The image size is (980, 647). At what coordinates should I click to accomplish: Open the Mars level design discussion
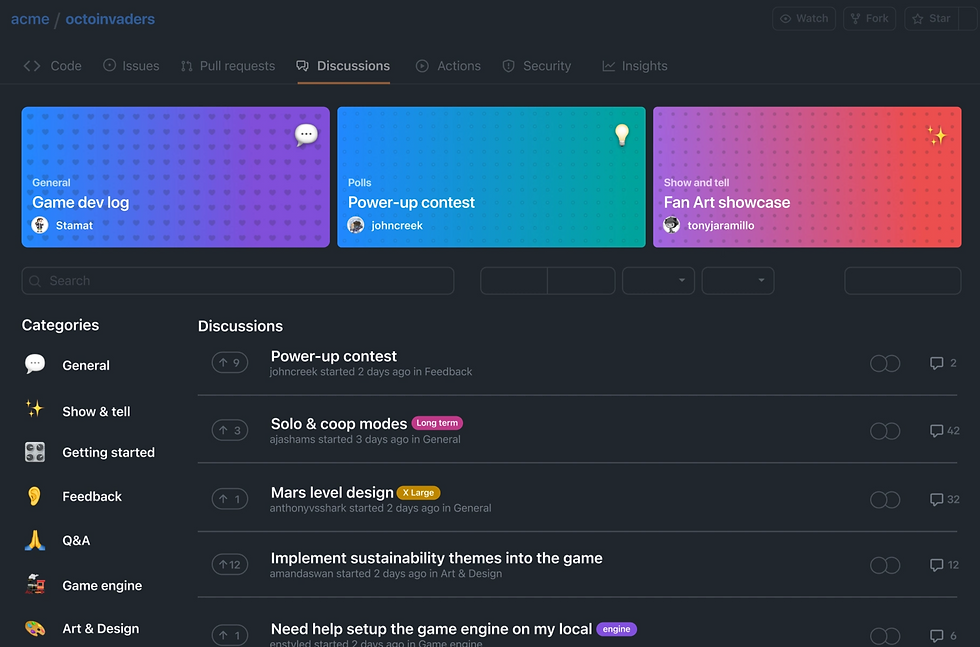(332, 493)
